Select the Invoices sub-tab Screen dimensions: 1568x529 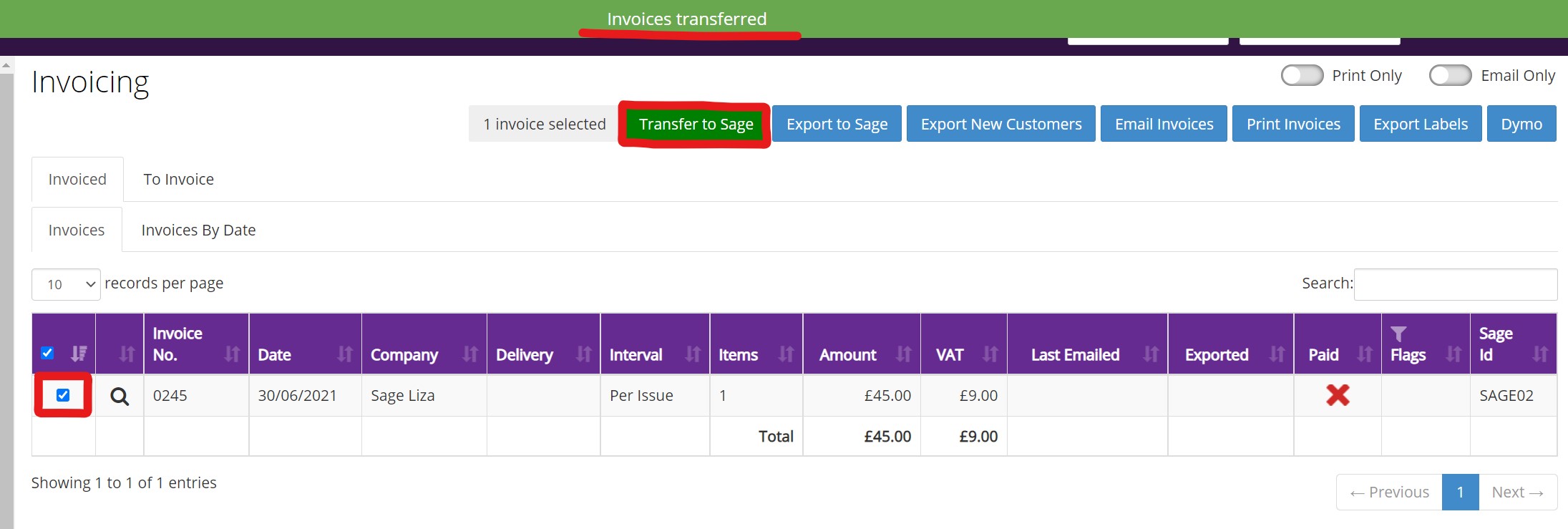[77, 230]
